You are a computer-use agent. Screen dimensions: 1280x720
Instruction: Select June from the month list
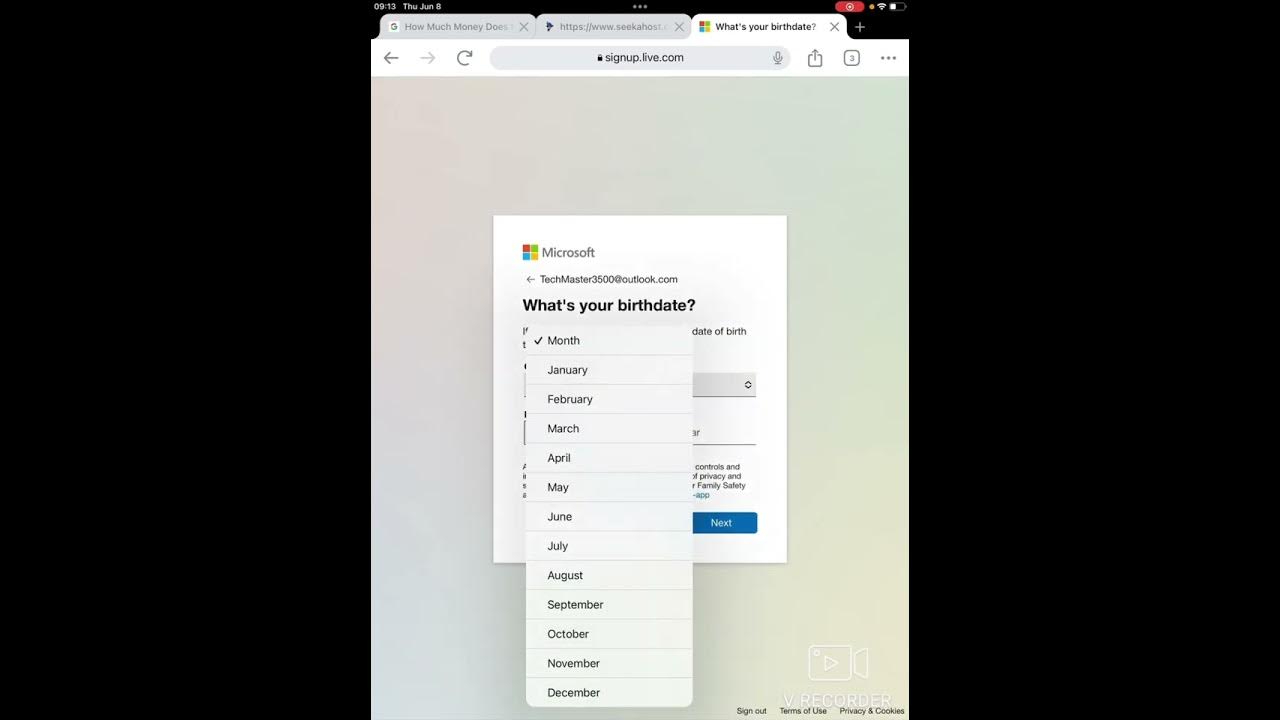coord(609,517)
